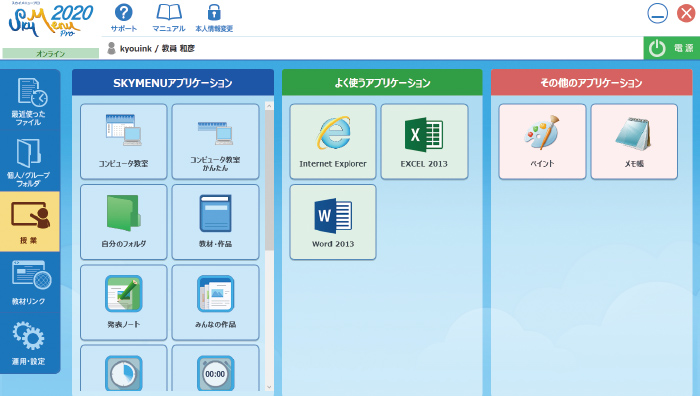
Task: Launch 発表ノート application
Action: click(124, 302)
